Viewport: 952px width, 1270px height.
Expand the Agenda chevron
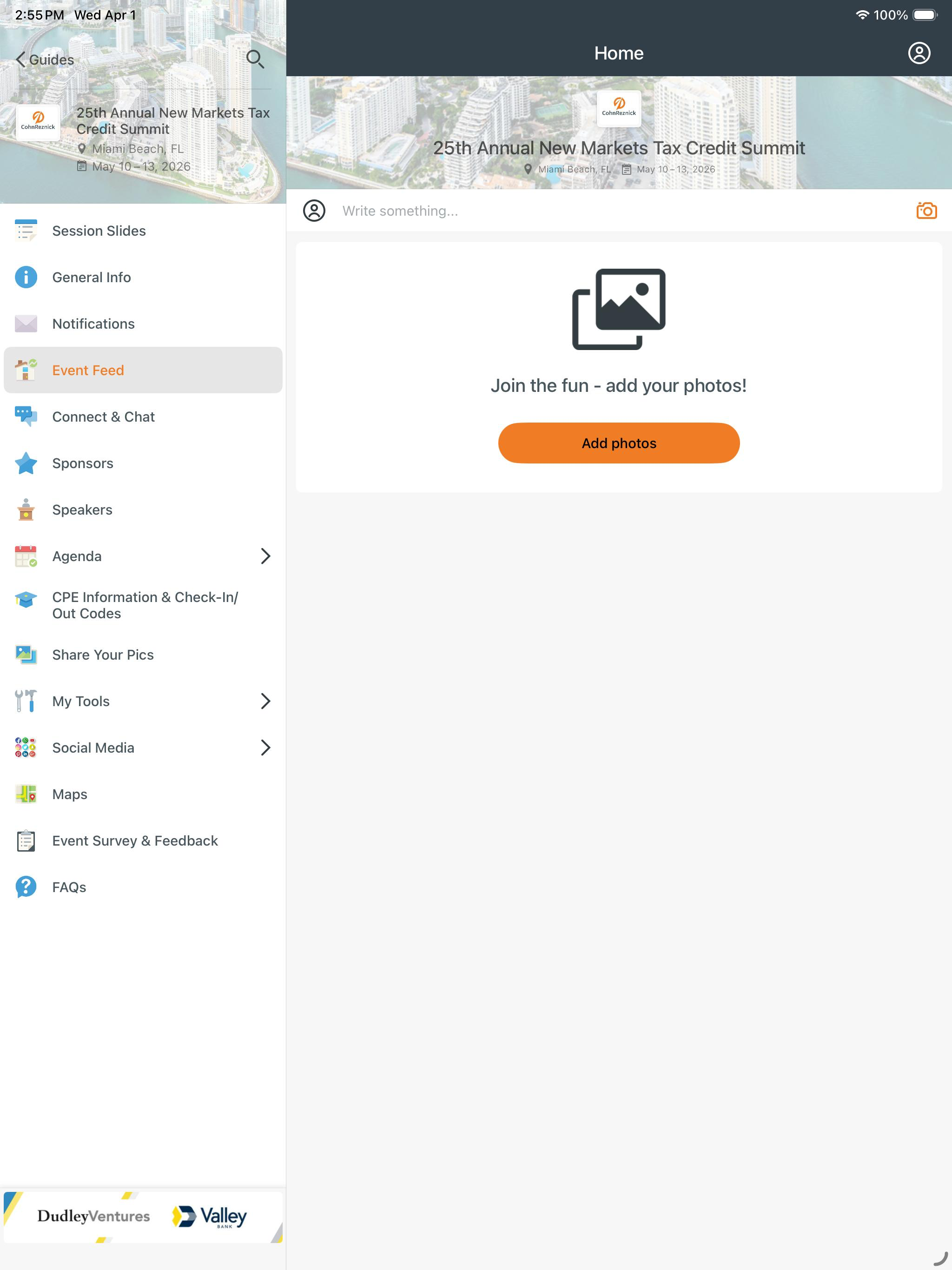[x=265, y=556]
